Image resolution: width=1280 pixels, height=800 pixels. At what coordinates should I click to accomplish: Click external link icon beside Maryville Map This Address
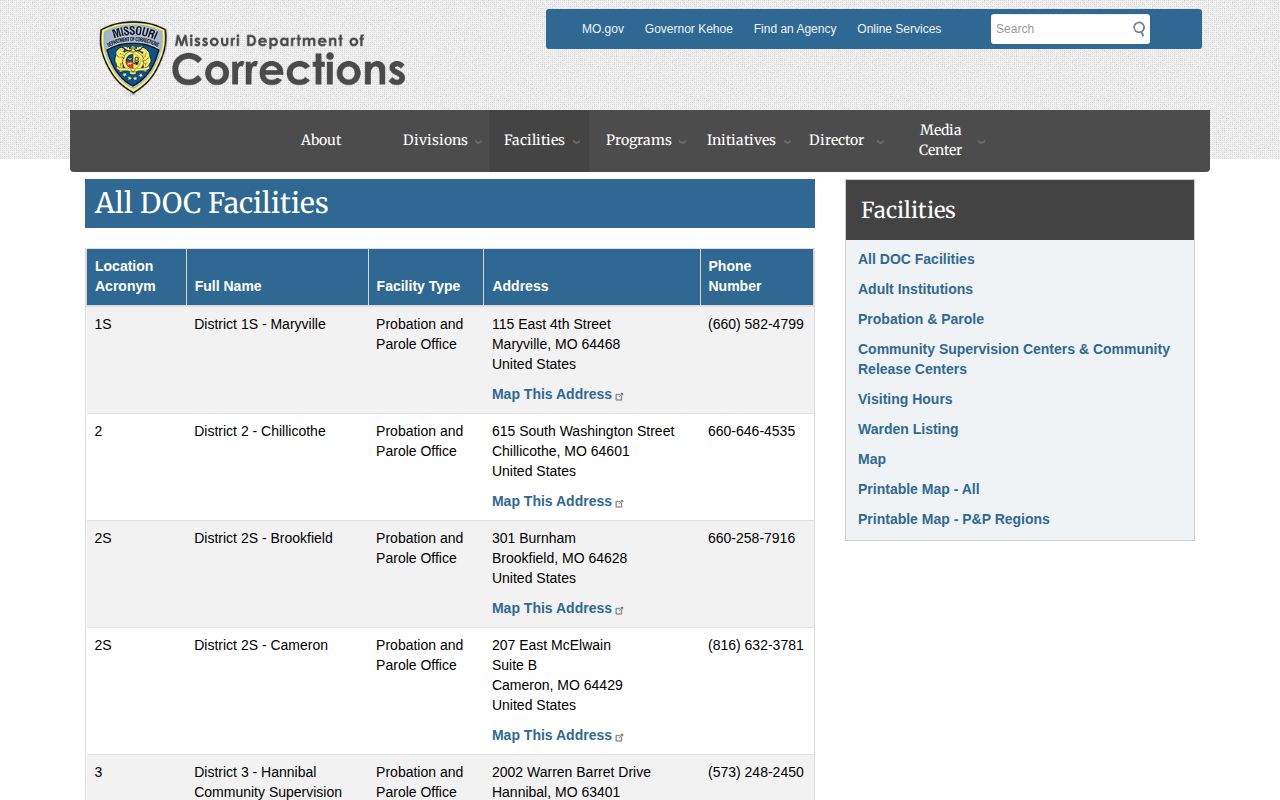click(619, 396)
